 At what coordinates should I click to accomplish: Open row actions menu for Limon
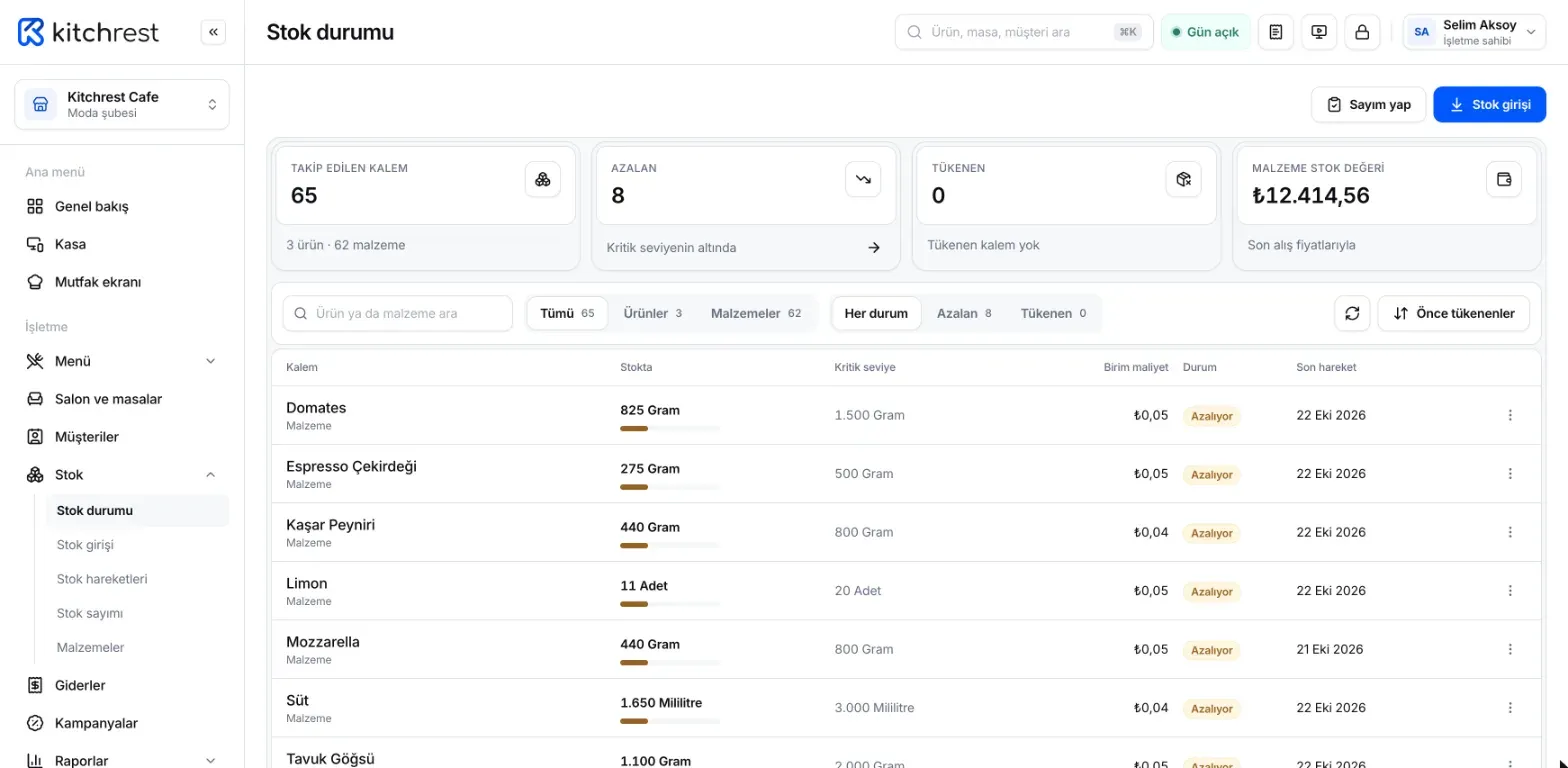click(1510, 591)
